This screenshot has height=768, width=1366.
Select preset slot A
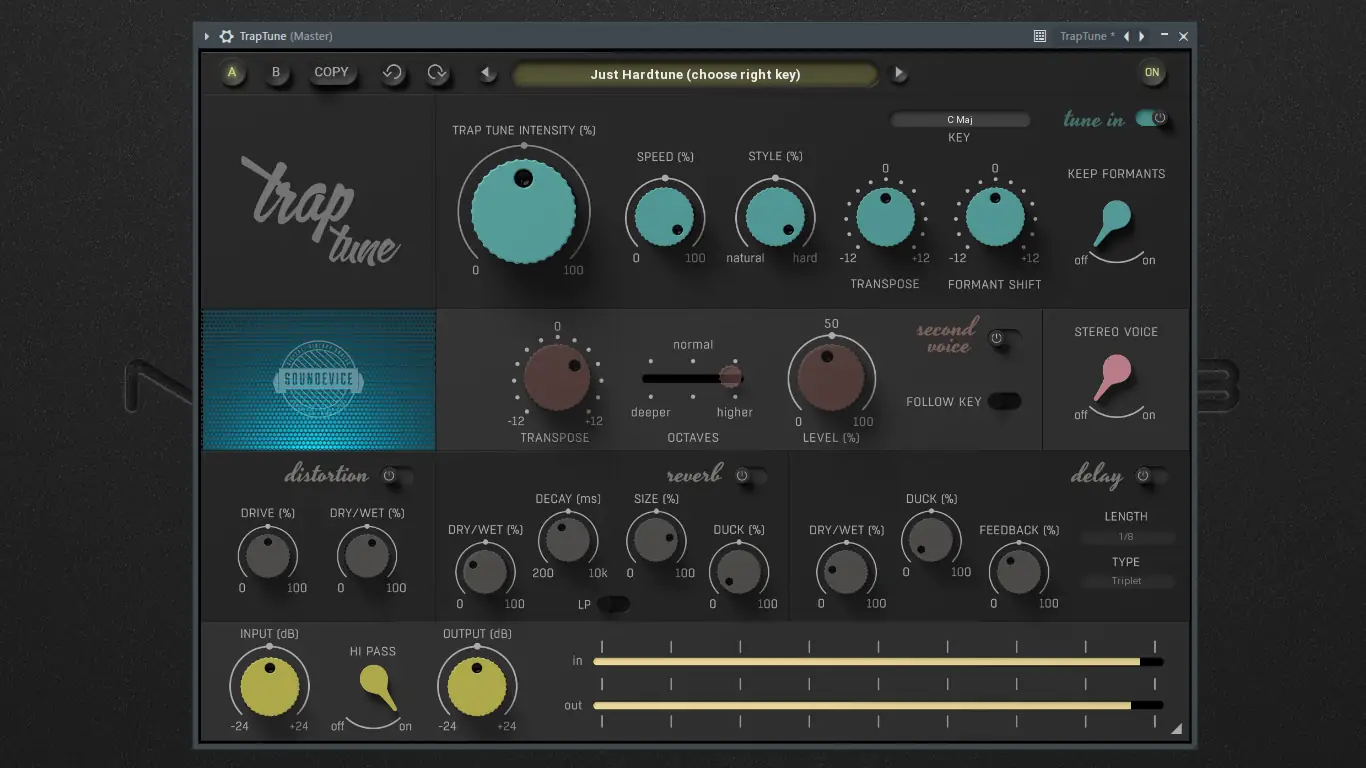click(233, 73)
